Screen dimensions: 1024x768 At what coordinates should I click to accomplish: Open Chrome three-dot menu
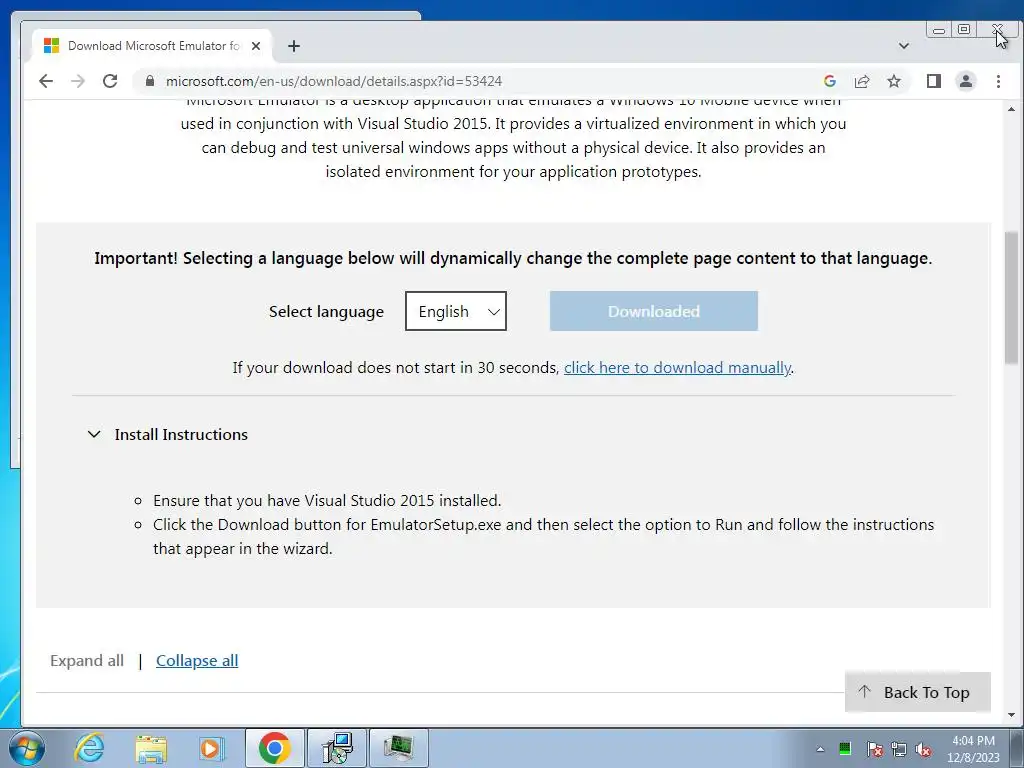click(x=999, y=81)
